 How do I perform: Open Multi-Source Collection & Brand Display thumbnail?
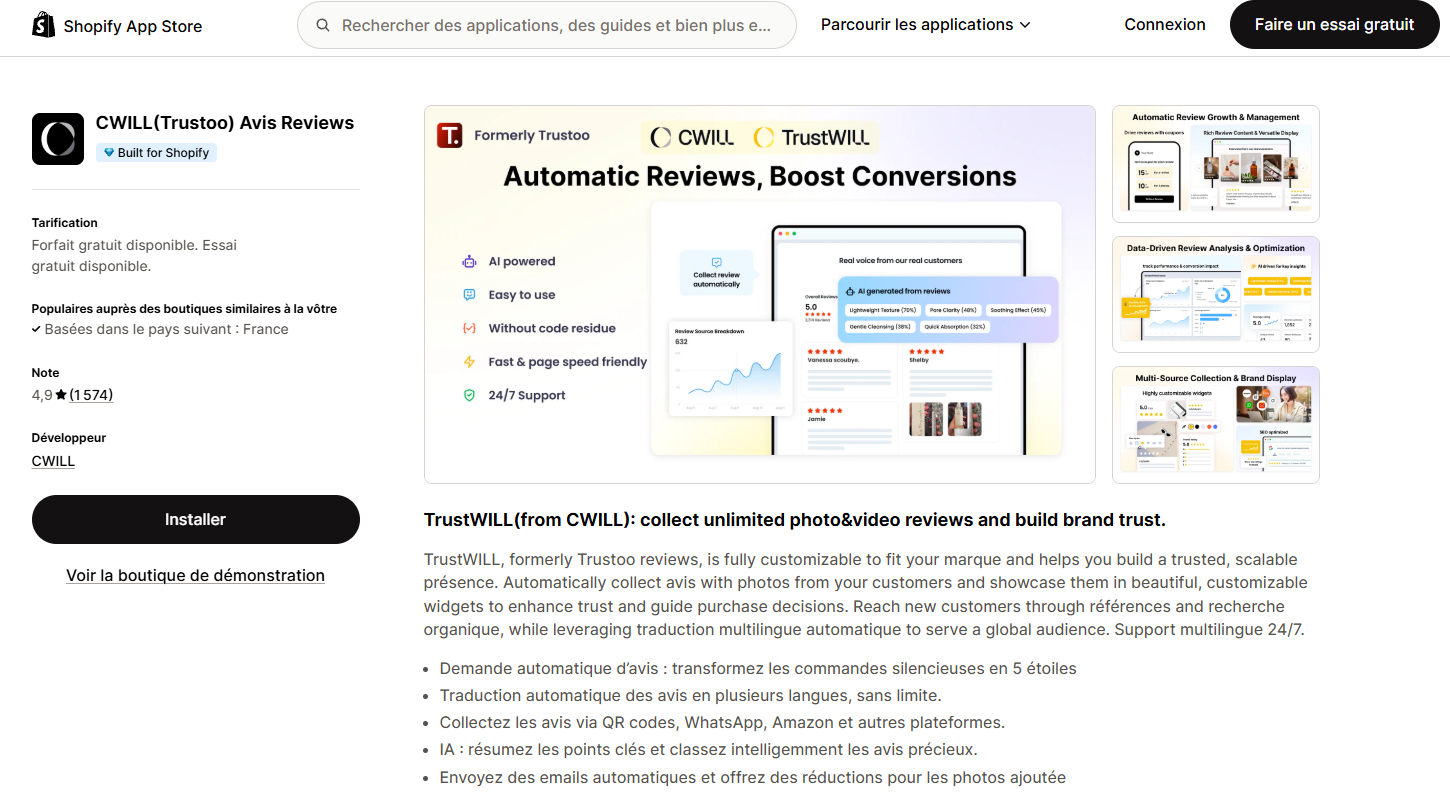click(x=1216, y=425)
